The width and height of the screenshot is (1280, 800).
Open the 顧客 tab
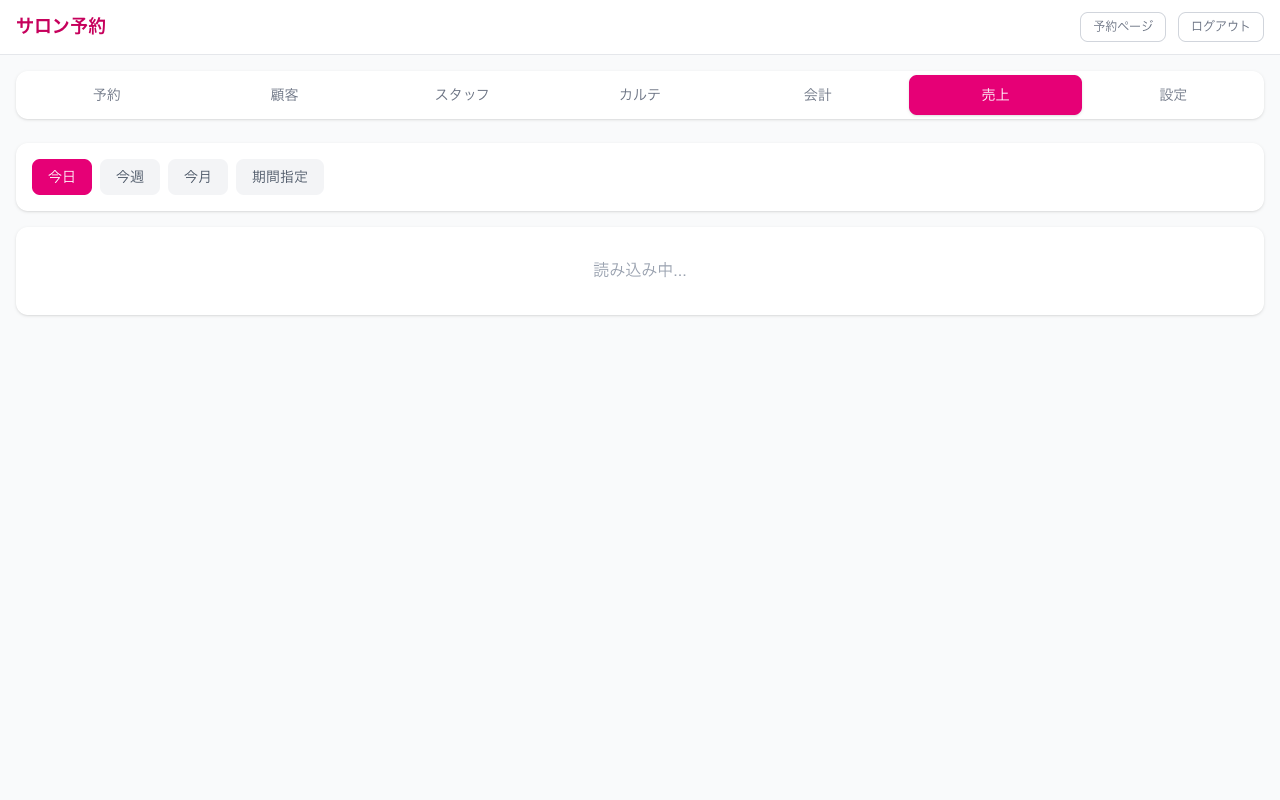coord(284,95)
